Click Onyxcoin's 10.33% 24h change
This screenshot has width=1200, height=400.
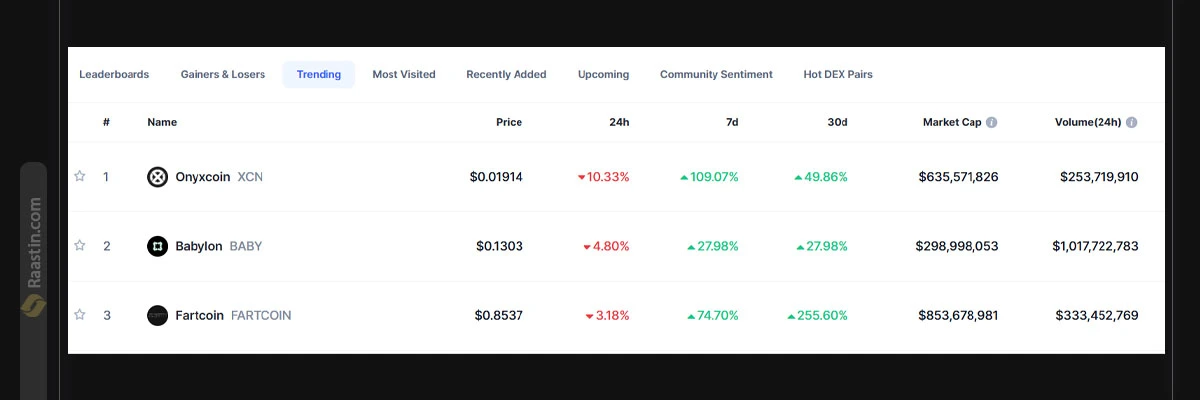pyautogui.click(x=604, y=177)
